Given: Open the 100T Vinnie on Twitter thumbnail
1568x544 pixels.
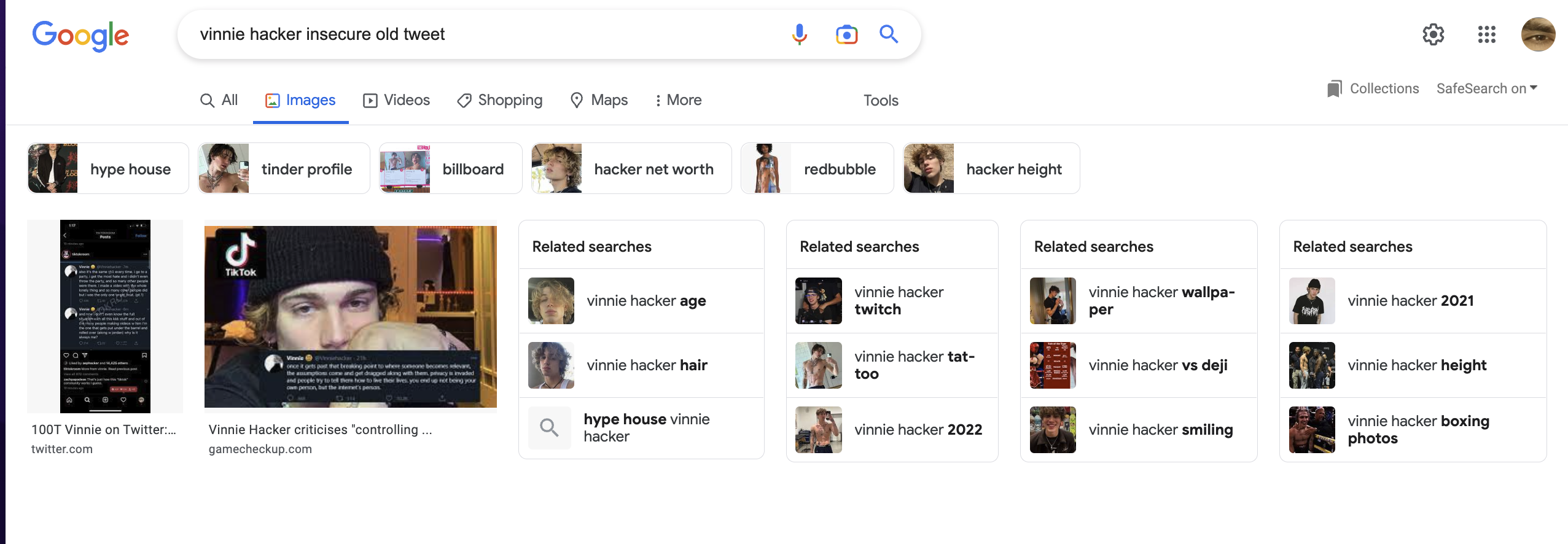Looking at the screenshot, I should pyautogui.click(x=105, y=316).
